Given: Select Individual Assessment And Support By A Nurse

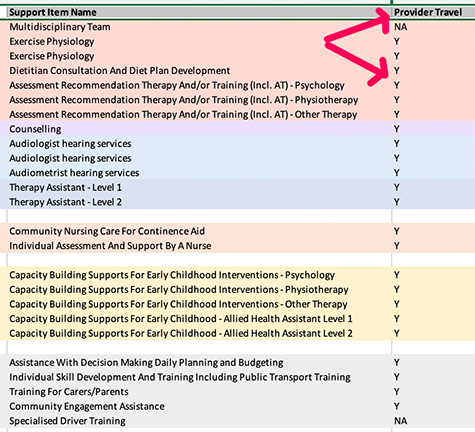Looking at the screenshot, I should (x=199, y=246).
